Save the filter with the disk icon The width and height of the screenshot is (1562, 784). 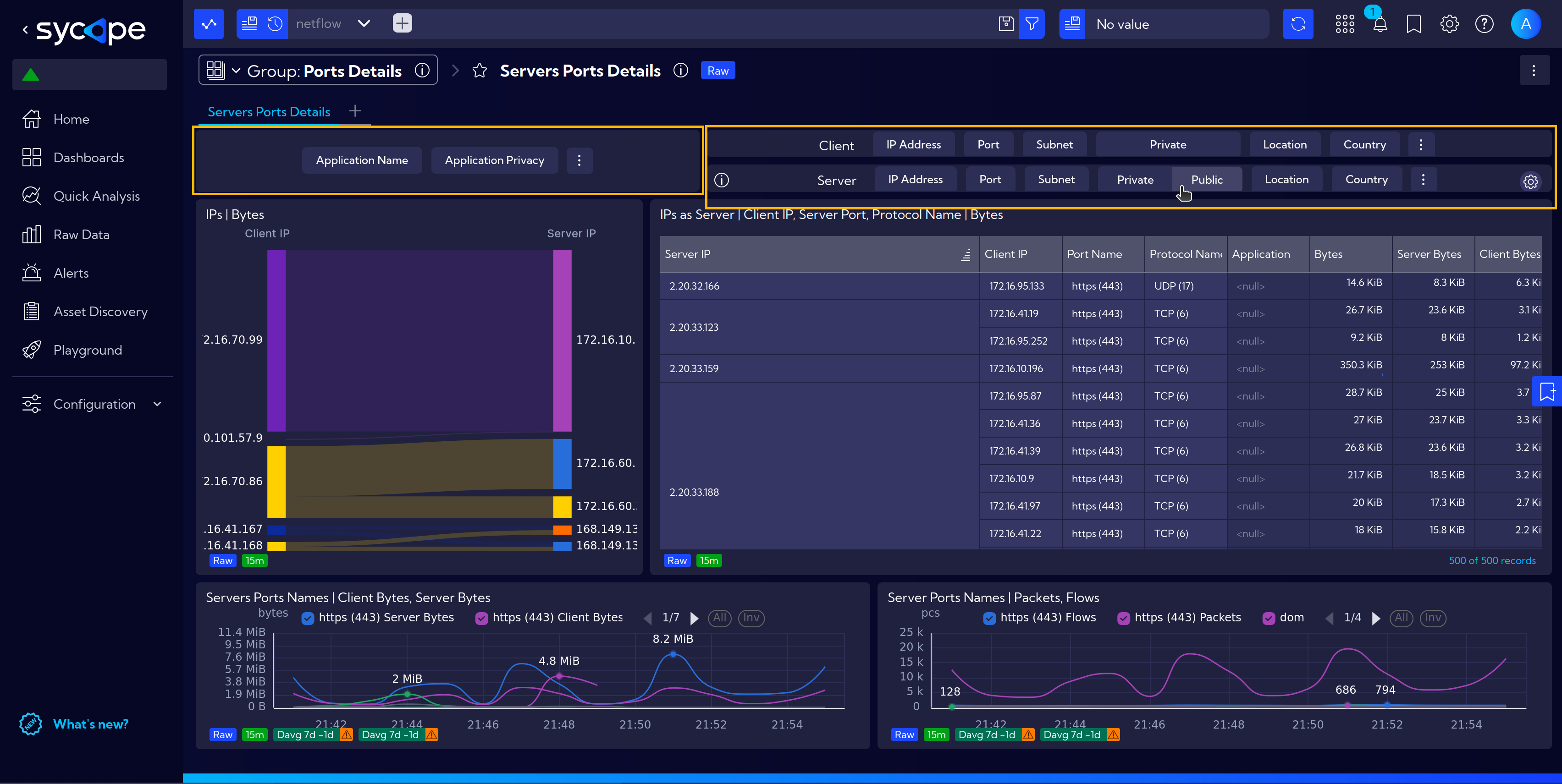pos(1006,24)
